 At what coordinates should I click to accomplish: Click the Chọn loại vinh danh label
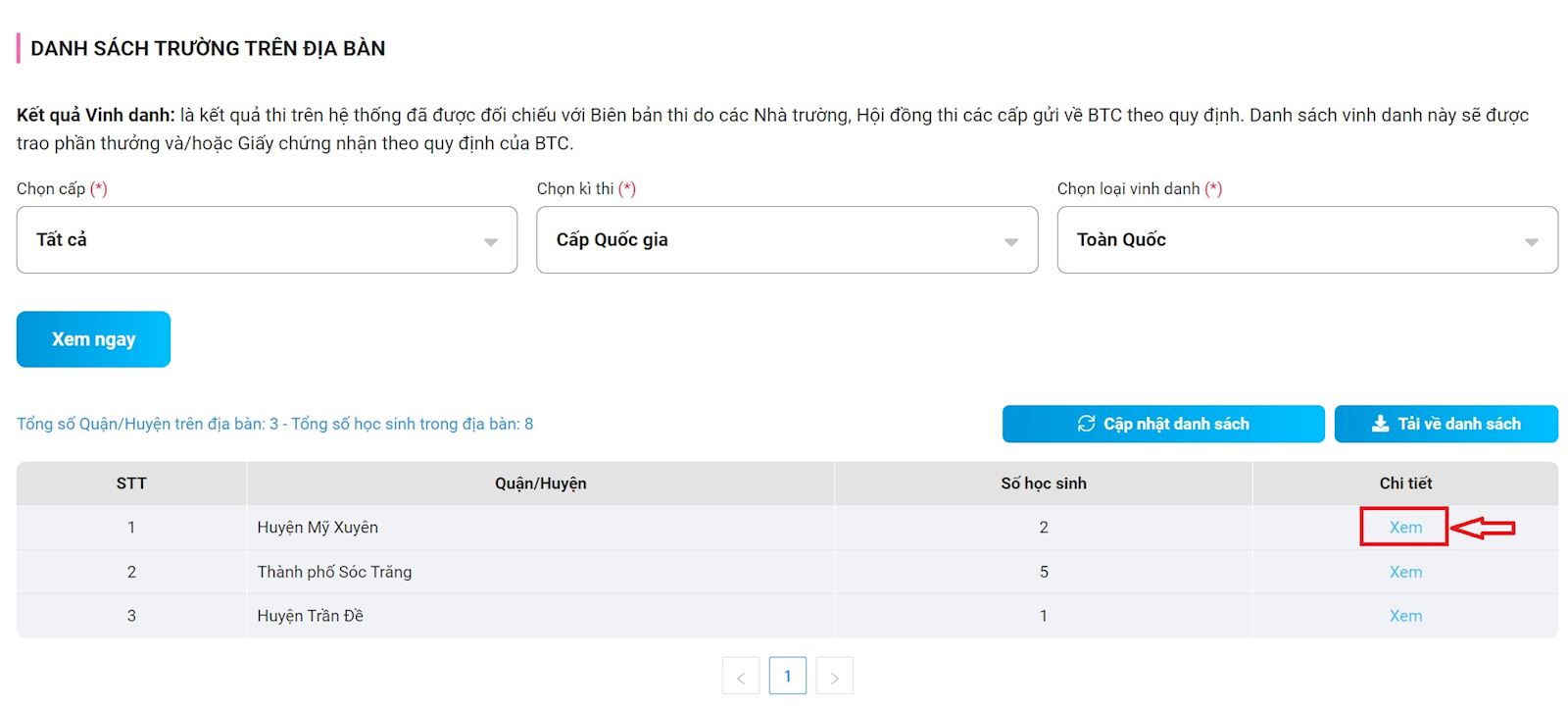tap(1139, 188)
